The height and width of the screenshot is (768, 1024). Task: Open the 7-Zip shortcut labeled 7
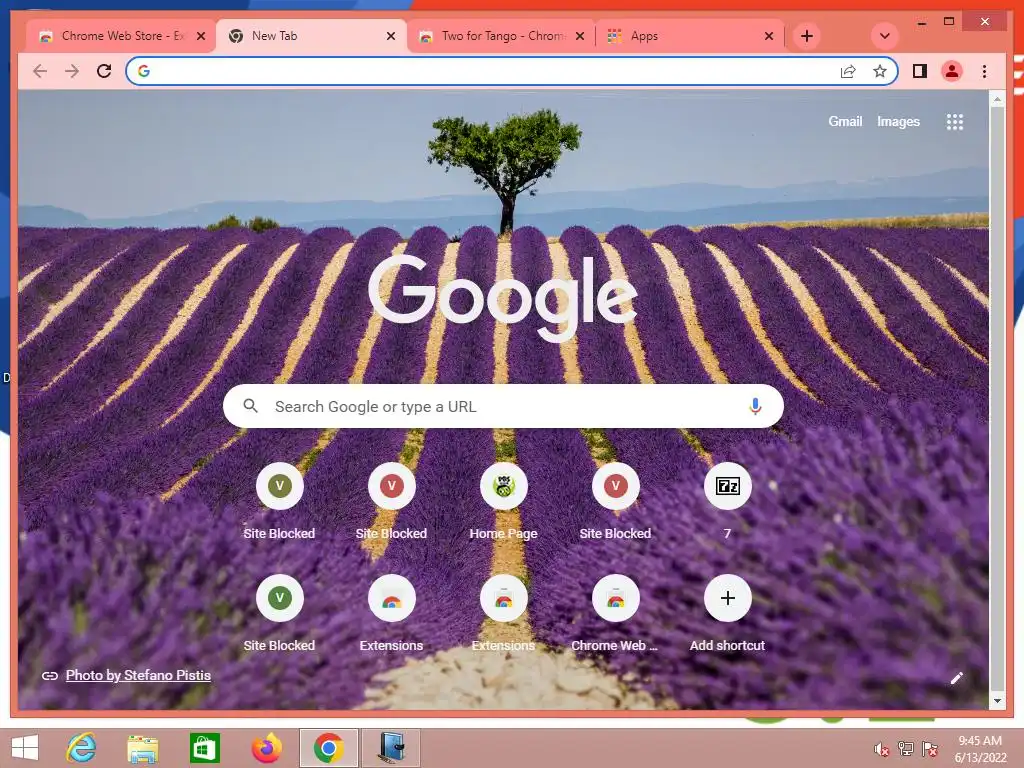[x=728, y=501]
